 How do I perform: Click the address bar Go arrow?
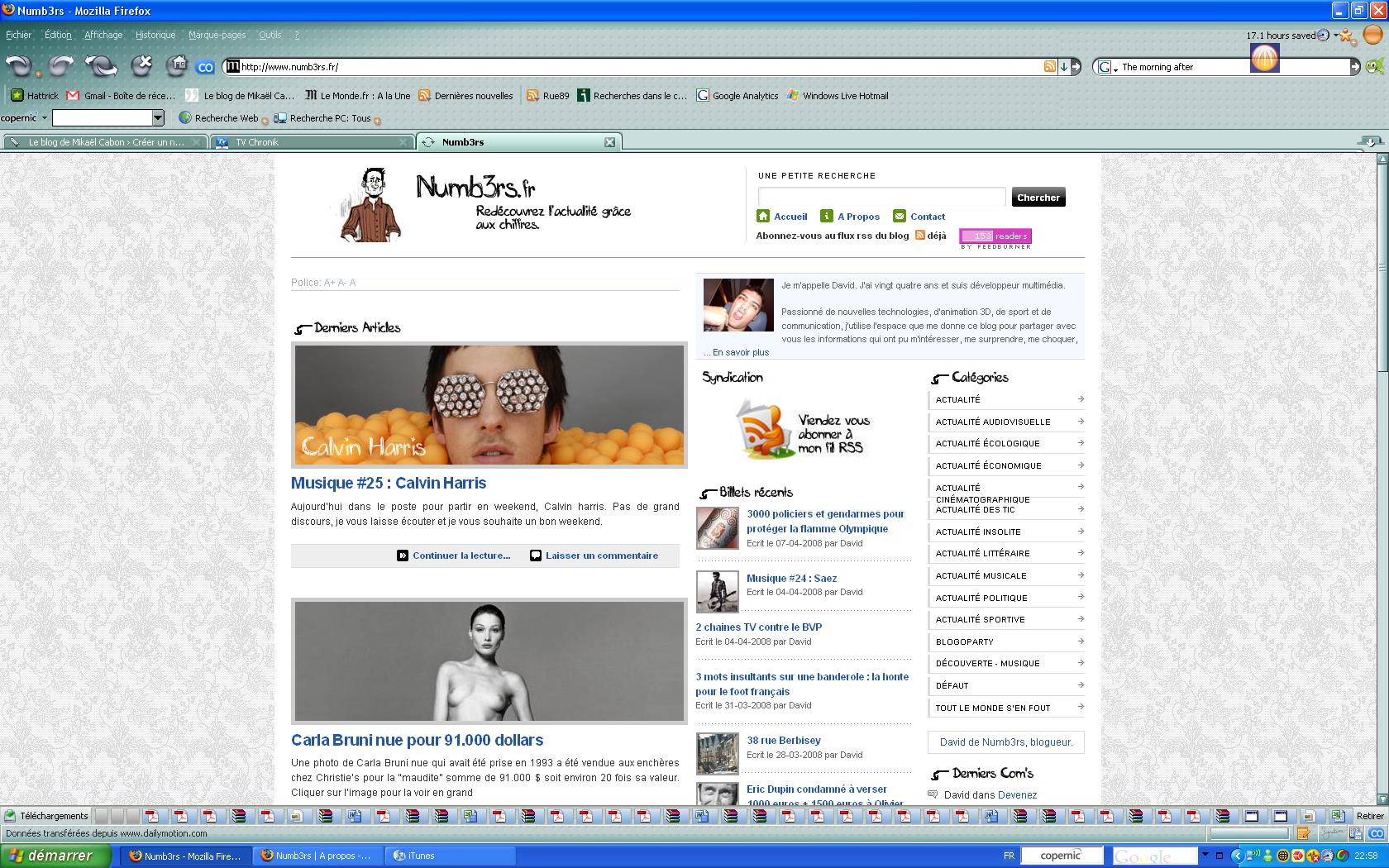click(x=1076, y=67)
